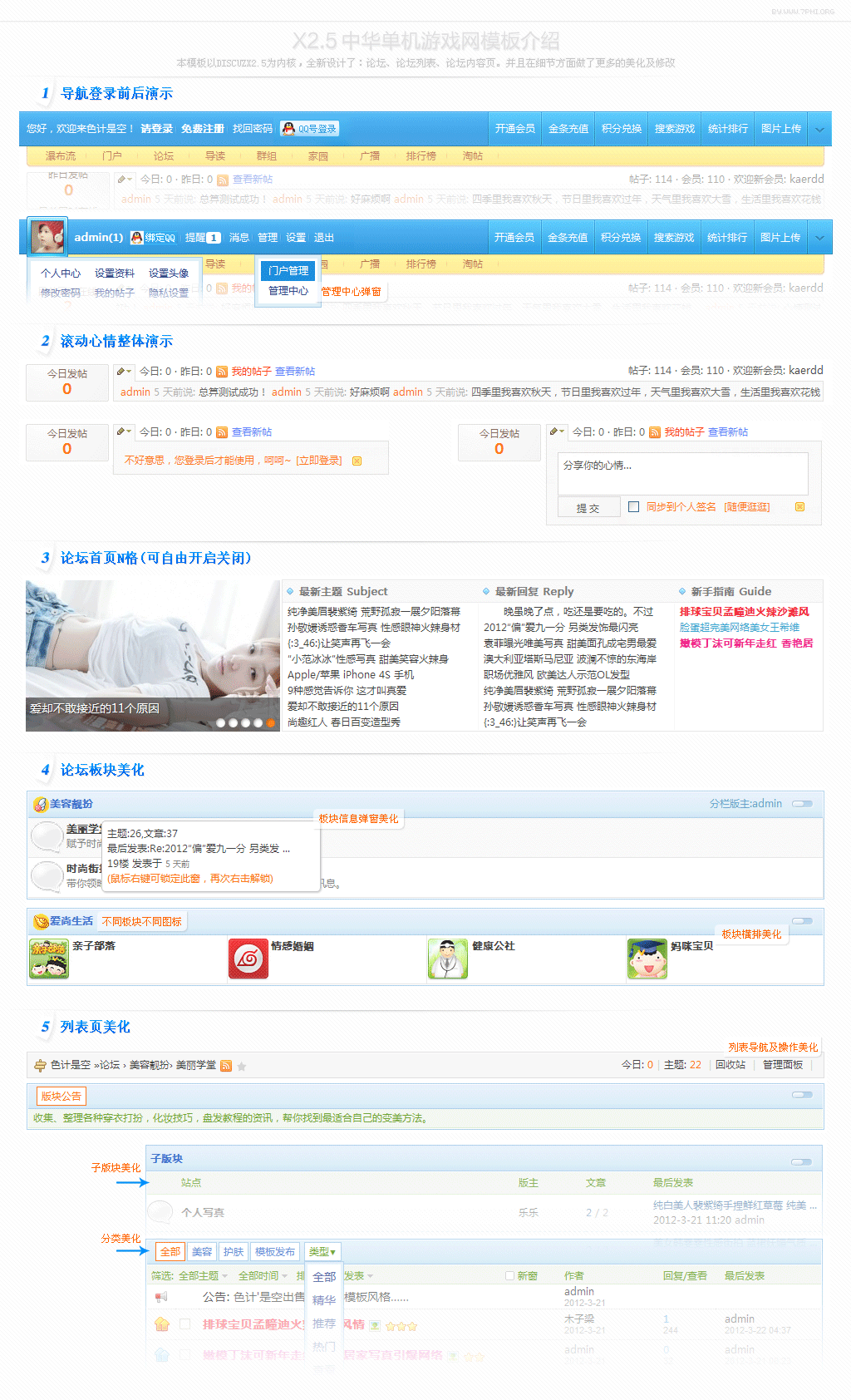Click the image attachment icon in 排球宝贝 thread row
Screen dimensions: 851x1400
tap(375, 1325)
